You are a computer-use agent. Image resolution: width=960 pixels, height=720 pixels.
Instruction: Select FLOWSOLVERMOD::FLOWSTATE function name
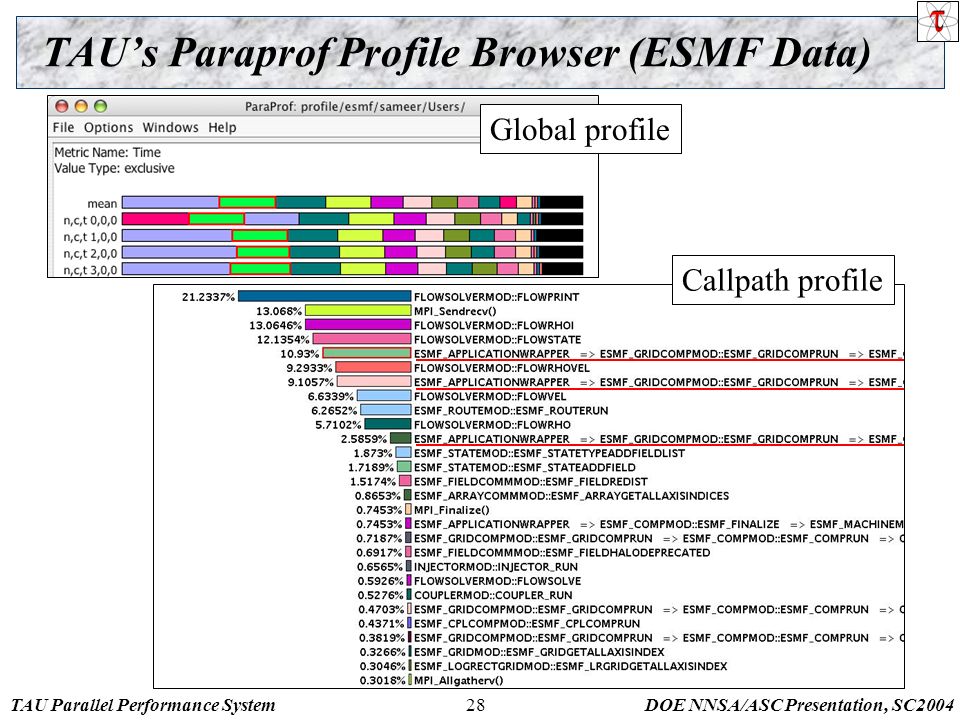[x=498, y=339]
